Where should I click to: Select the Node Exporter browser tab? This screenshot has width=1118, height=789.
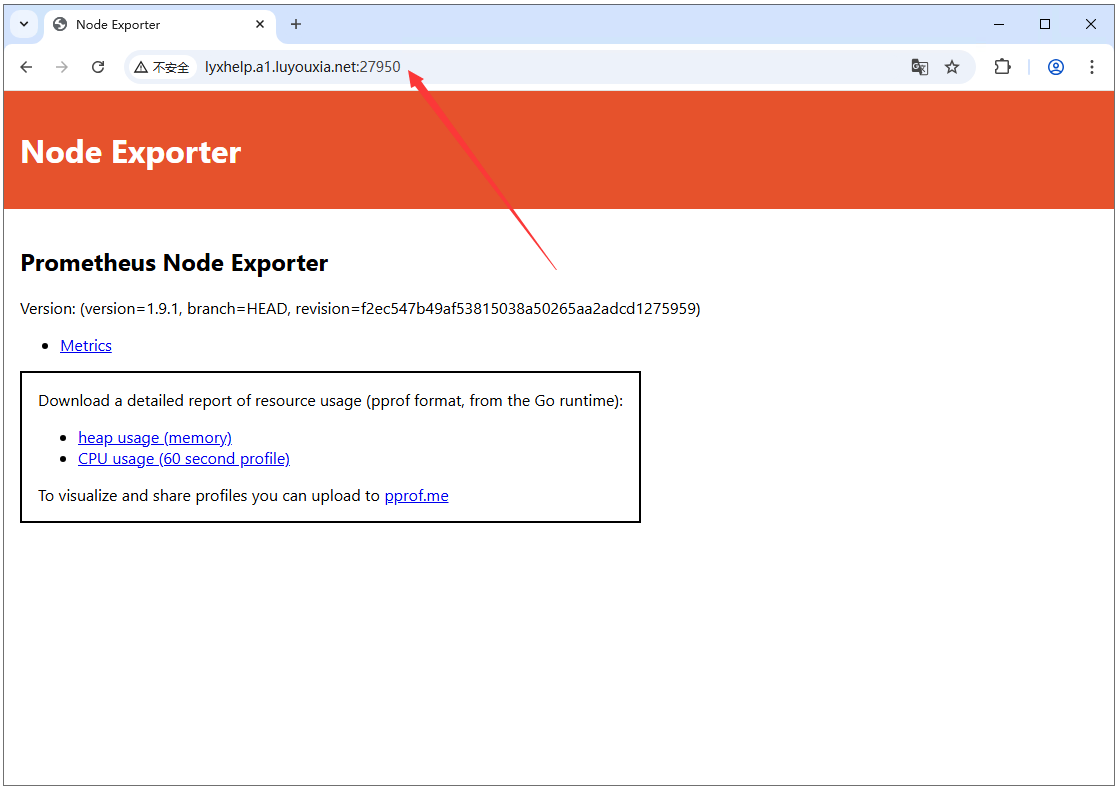point(140,24)
